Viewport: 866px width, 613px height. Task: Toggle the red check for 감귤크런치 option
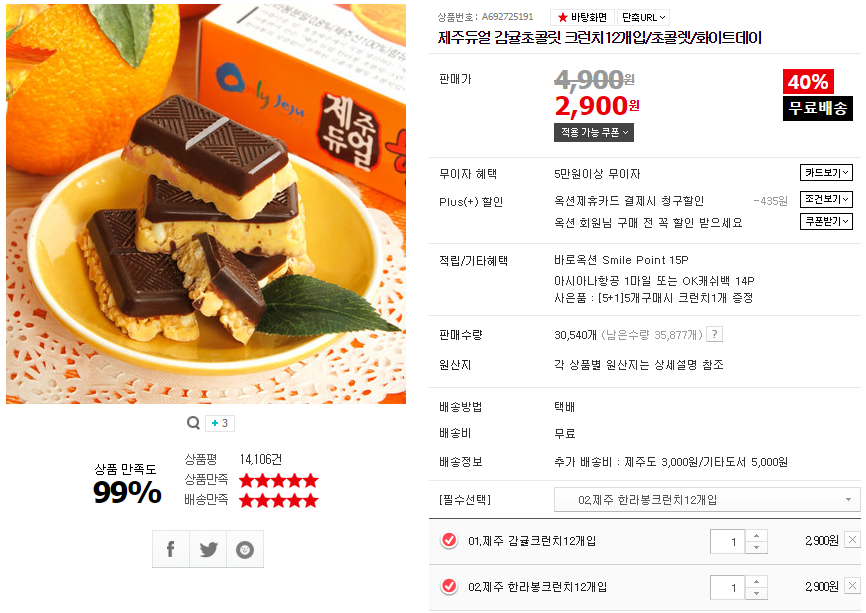coord(450,540)
